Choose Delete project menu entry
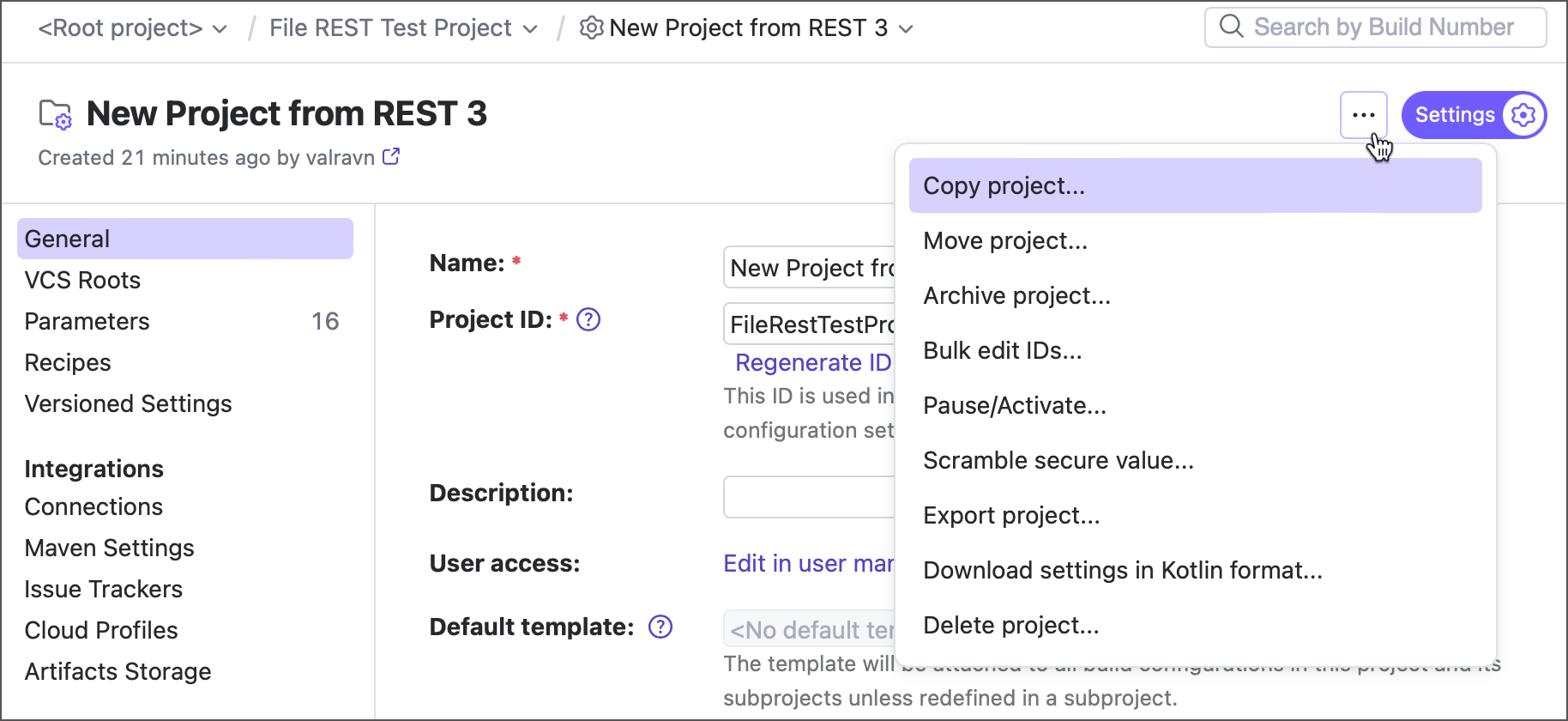 click(1010, 626)
